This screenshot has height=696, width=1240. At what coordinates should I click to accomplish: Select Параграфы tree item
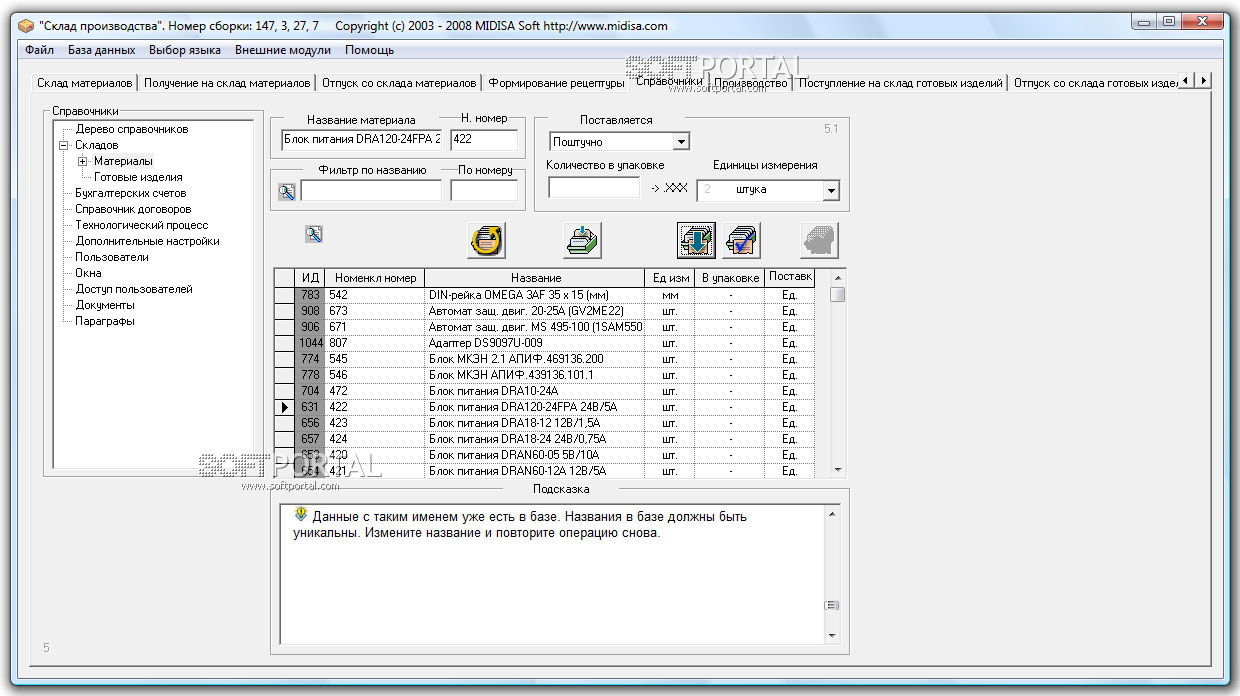coord(104,321)
